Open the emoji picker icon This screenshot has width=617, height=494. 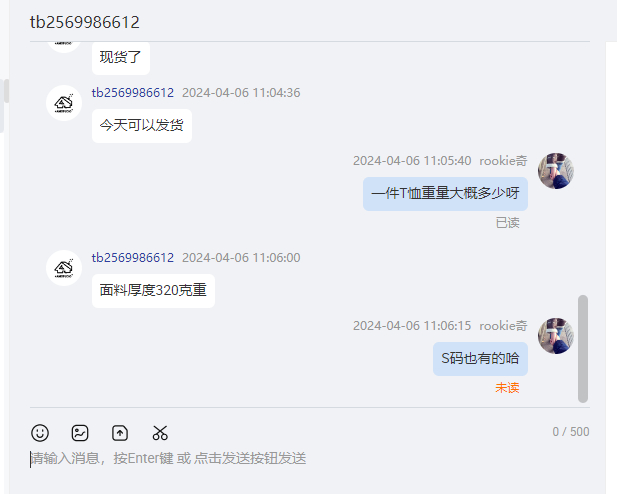click(40, 433)
